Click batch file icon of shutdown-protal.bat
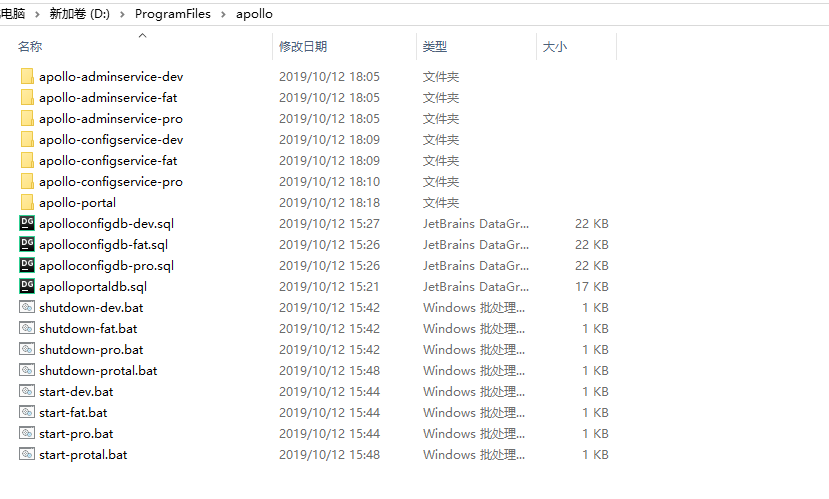The image size is (829, 499). point(27,370)
